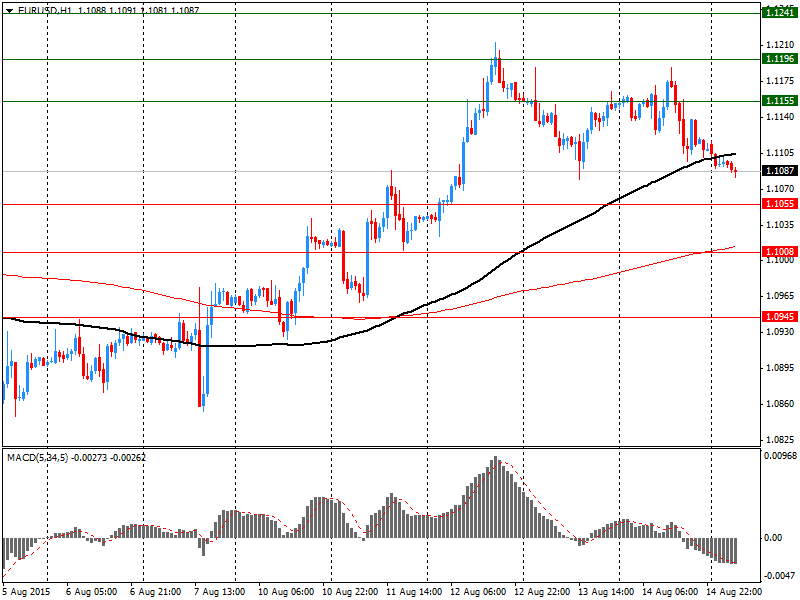Click the EURUSD,H1 chart title text
The image size is (800, 600).
tap(44, 10)
